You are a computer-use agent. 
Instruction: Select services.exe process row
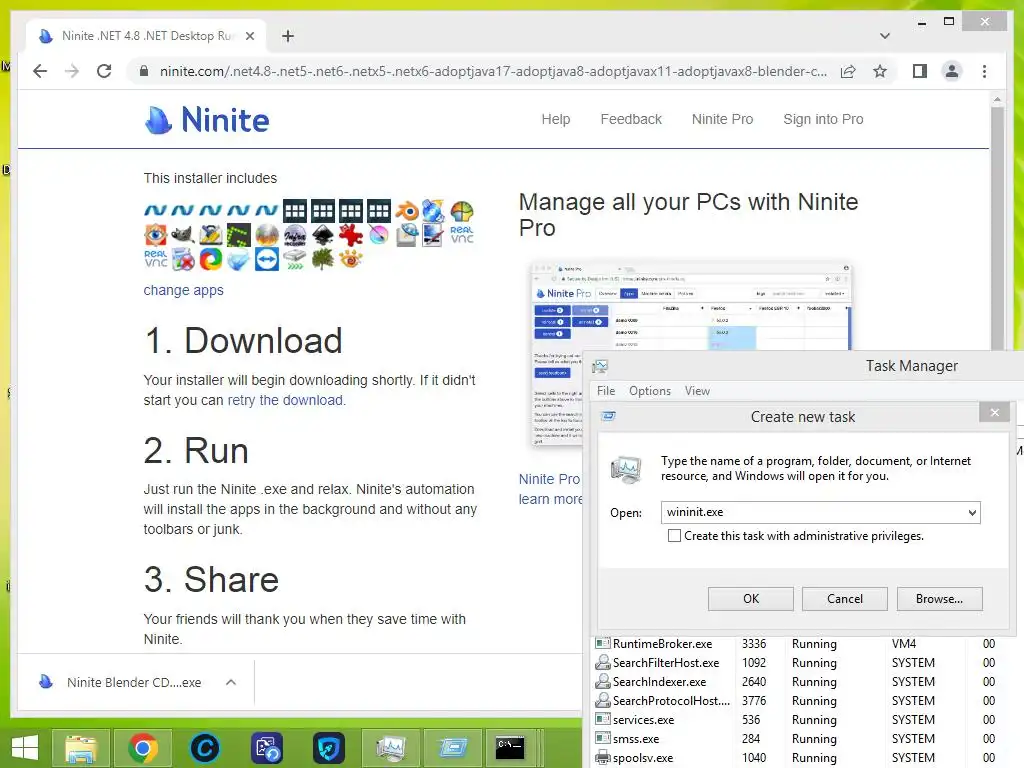click(x=805, y=720)
